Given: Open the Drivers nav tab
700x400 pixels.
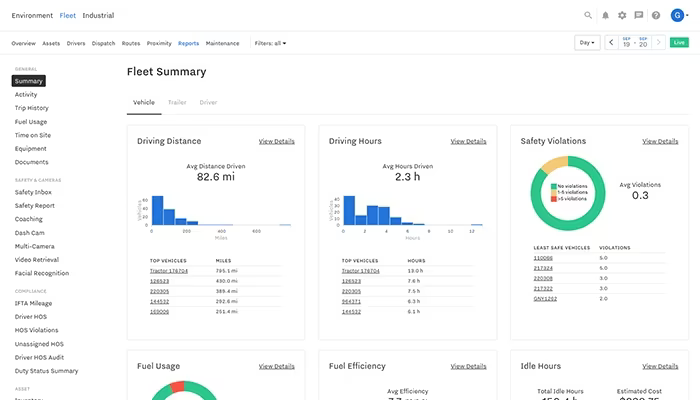Looking at the screenshot, I should 76,43.
